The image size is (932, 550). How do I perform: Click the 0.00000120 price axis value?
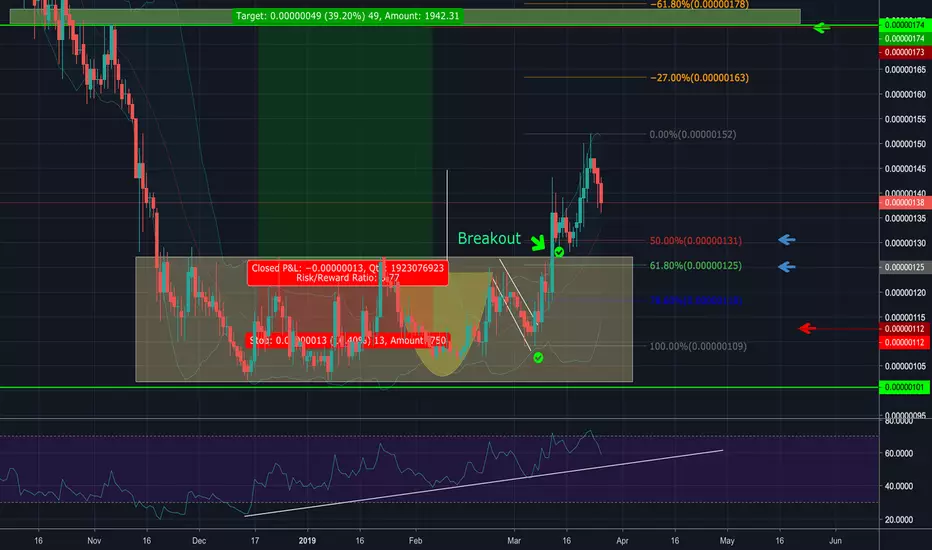[905, 293]
